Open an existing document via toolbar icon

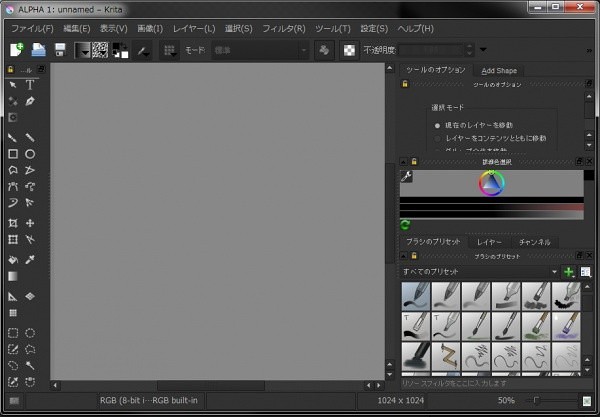pyautogui.click(x=38, y=50)
